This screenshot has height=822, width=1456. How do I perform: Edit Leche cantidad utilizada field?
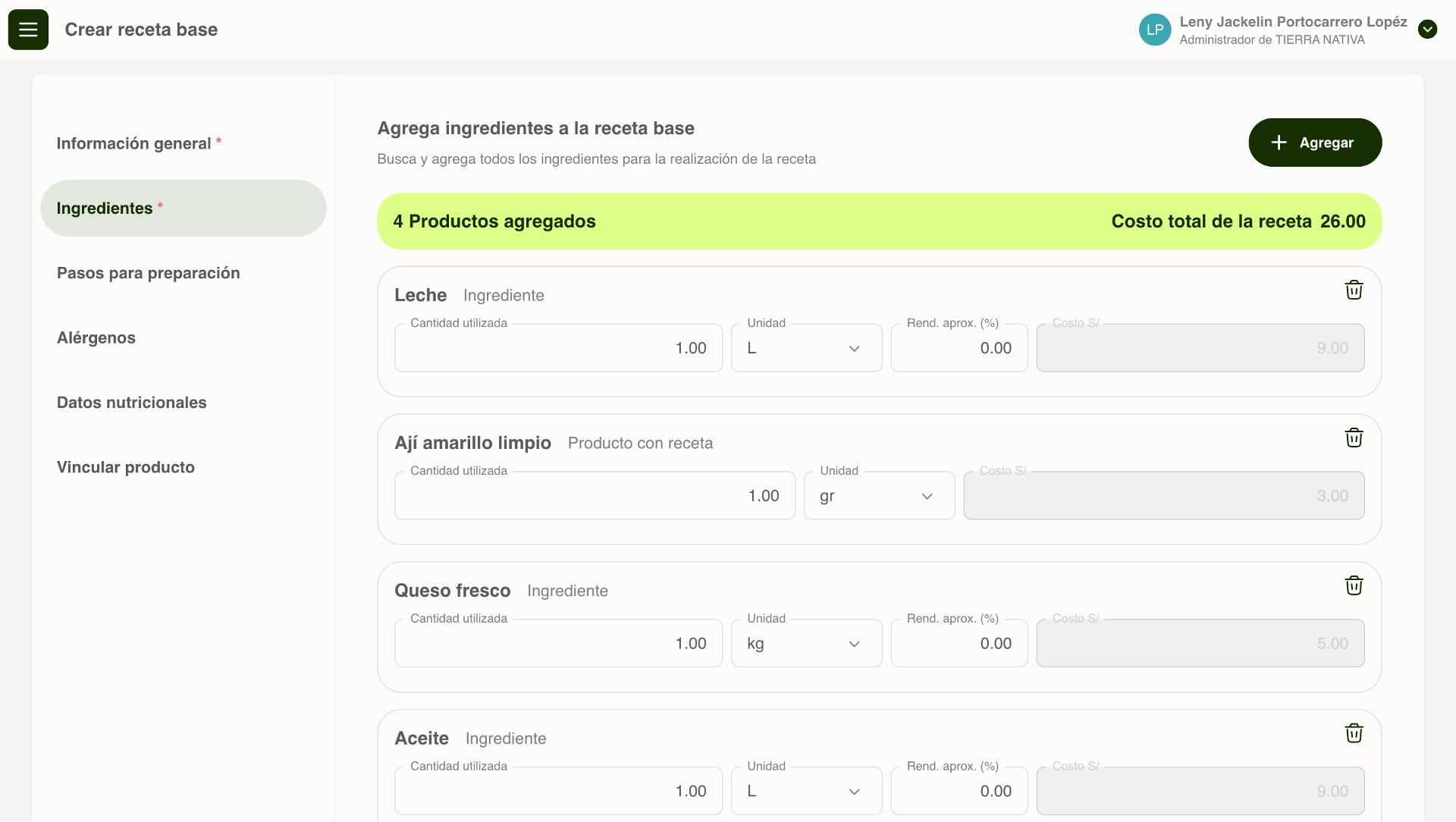558,348
